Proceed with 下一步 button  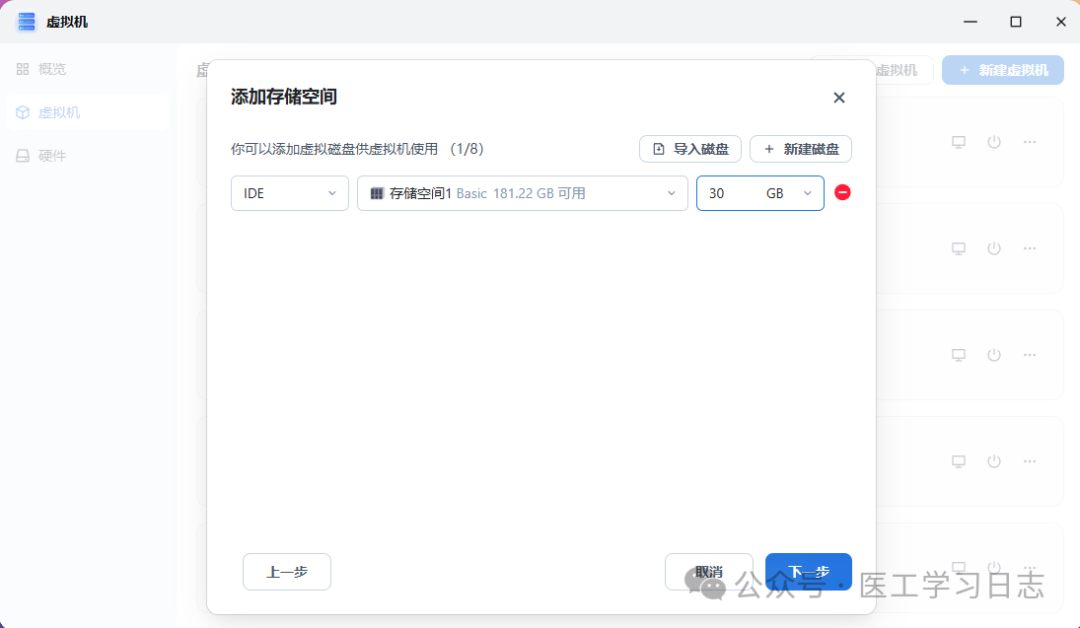(x=808, y=572)
